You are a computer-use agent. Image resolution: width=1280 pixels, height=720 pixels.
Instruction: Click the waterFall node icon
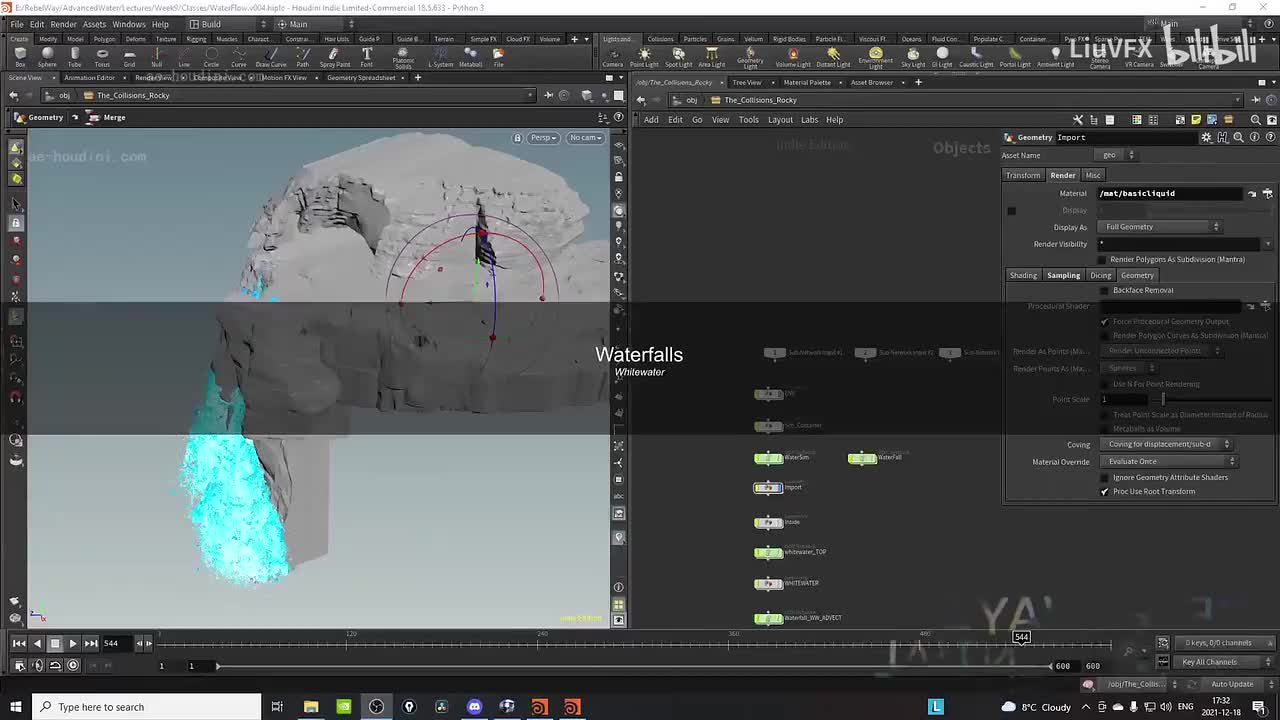tap(861, 458)
